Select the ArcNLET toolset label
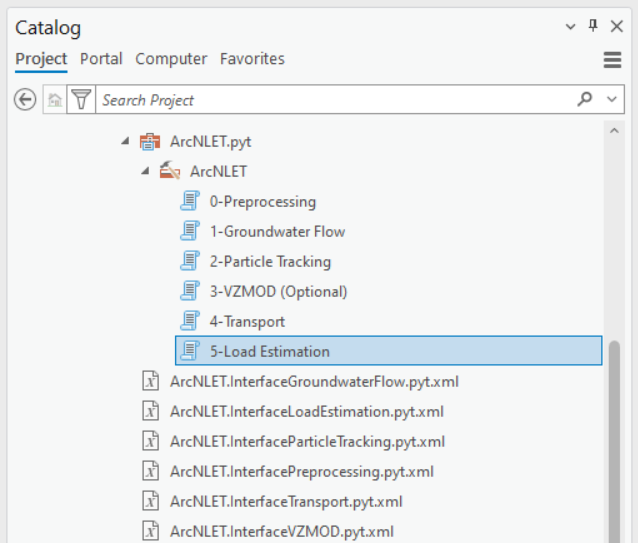 click(x=218, y=172)
